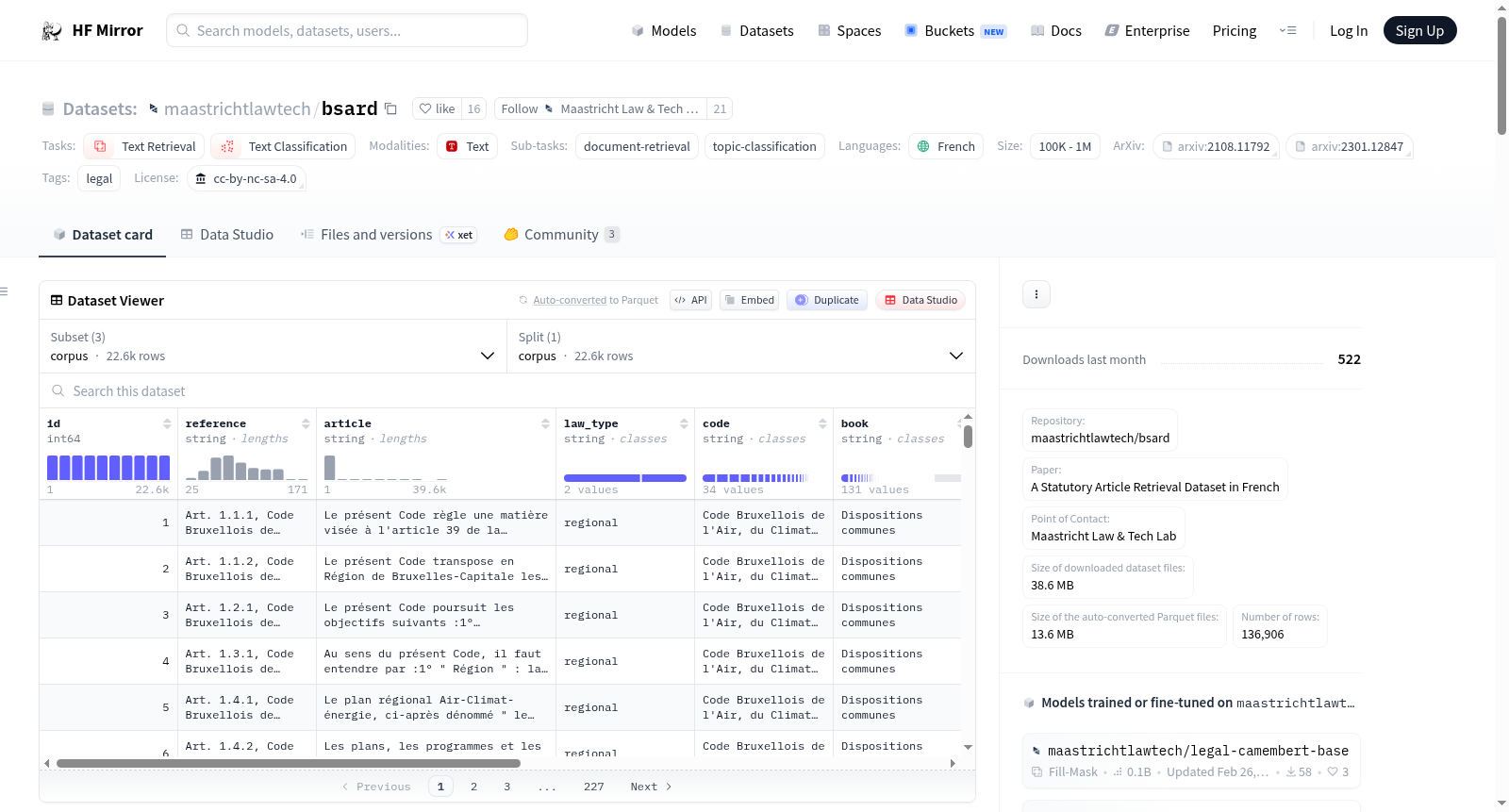Click the Embed viewer button
The width and height of the screenshot is (1509, 812).
coord(749,301)
